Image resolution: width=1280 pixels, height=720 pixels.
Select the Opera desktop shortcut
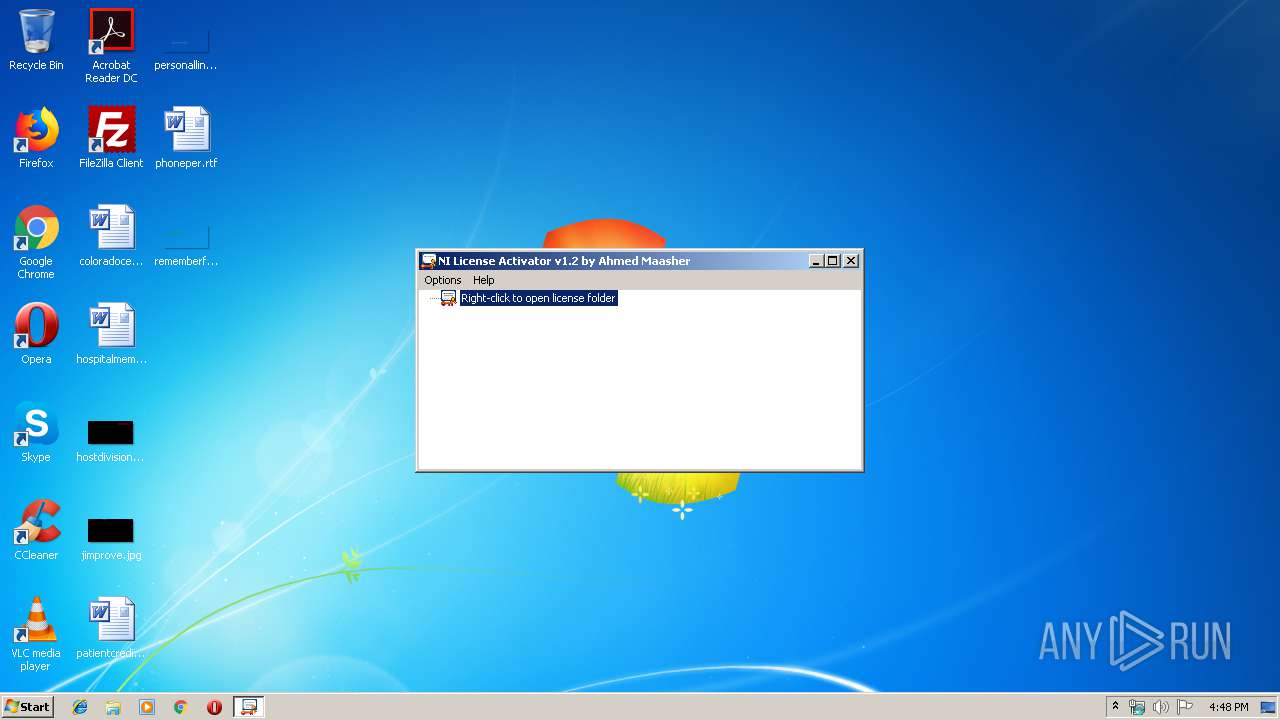pos(36,334)
